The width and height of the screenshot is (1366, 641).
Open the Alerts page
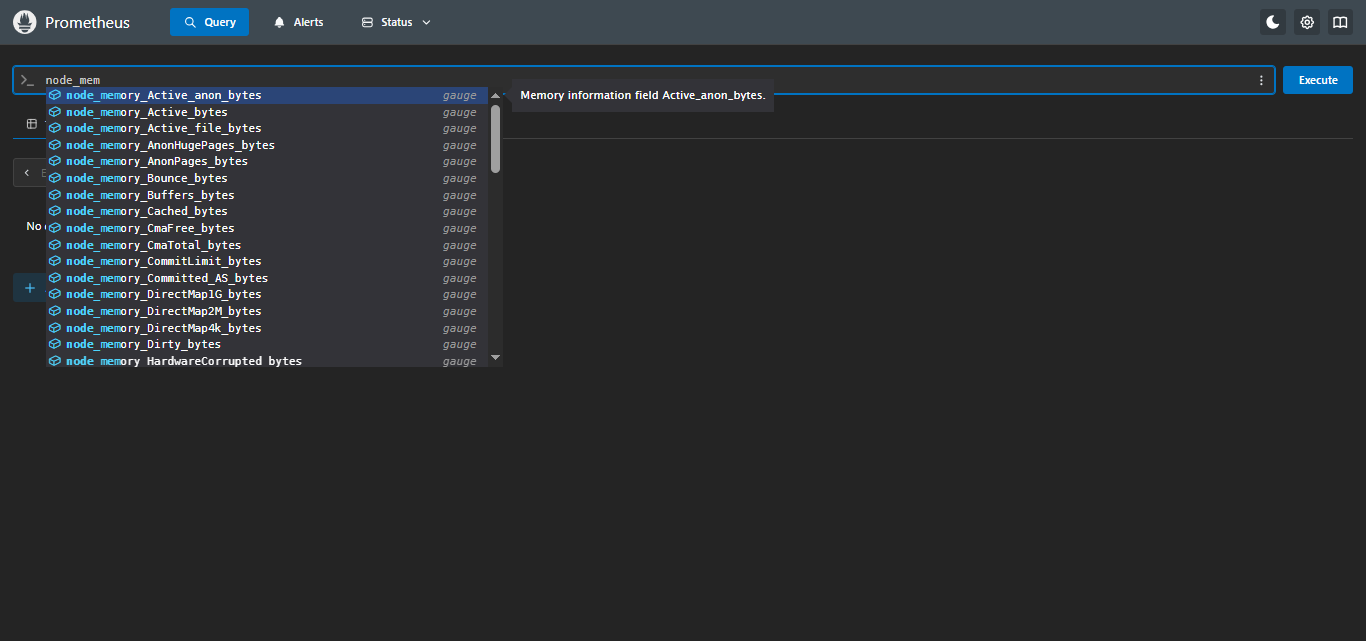[x=299, y=22]
